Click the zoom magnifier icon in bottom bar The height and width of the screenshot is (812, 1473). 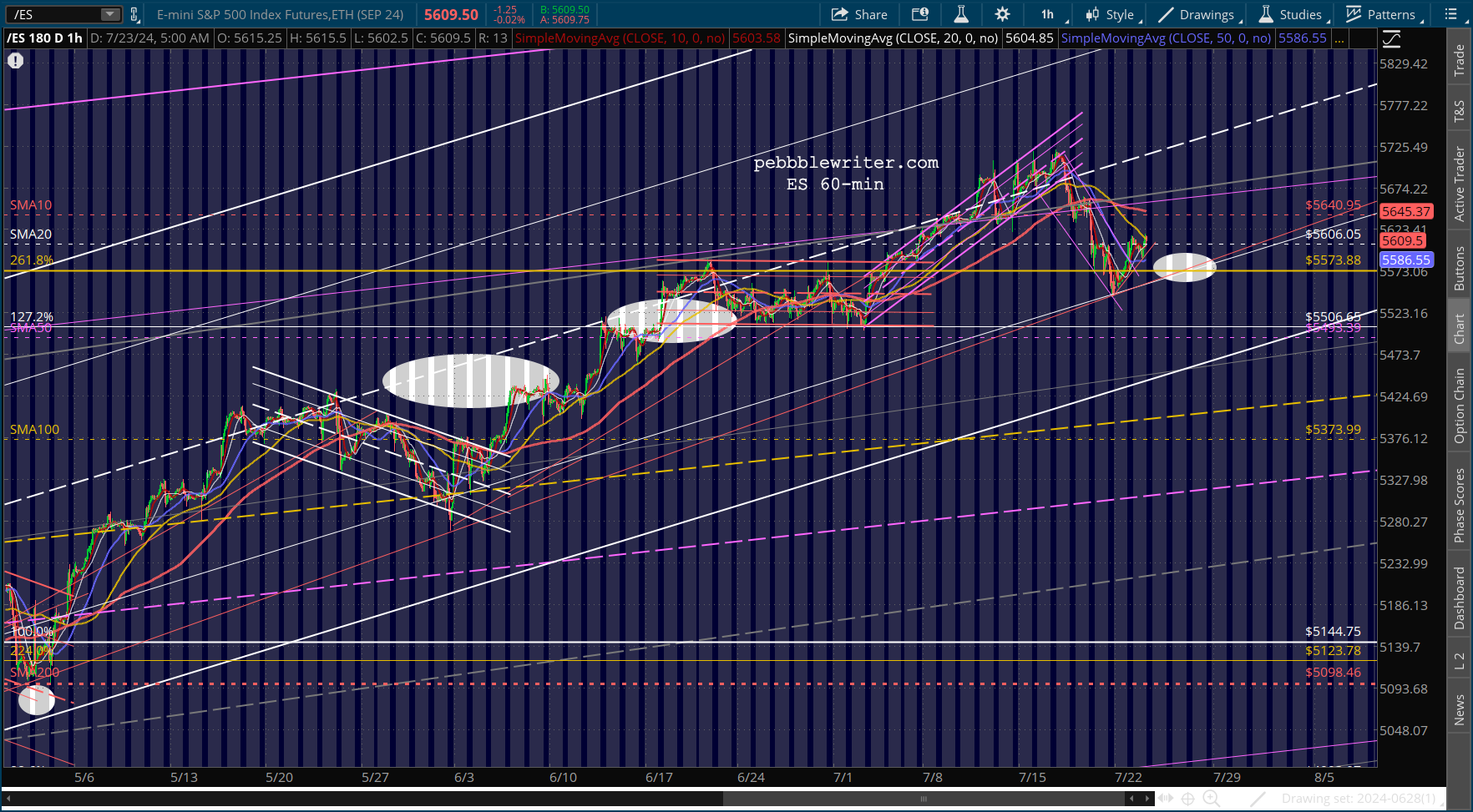click(1212, 799)
